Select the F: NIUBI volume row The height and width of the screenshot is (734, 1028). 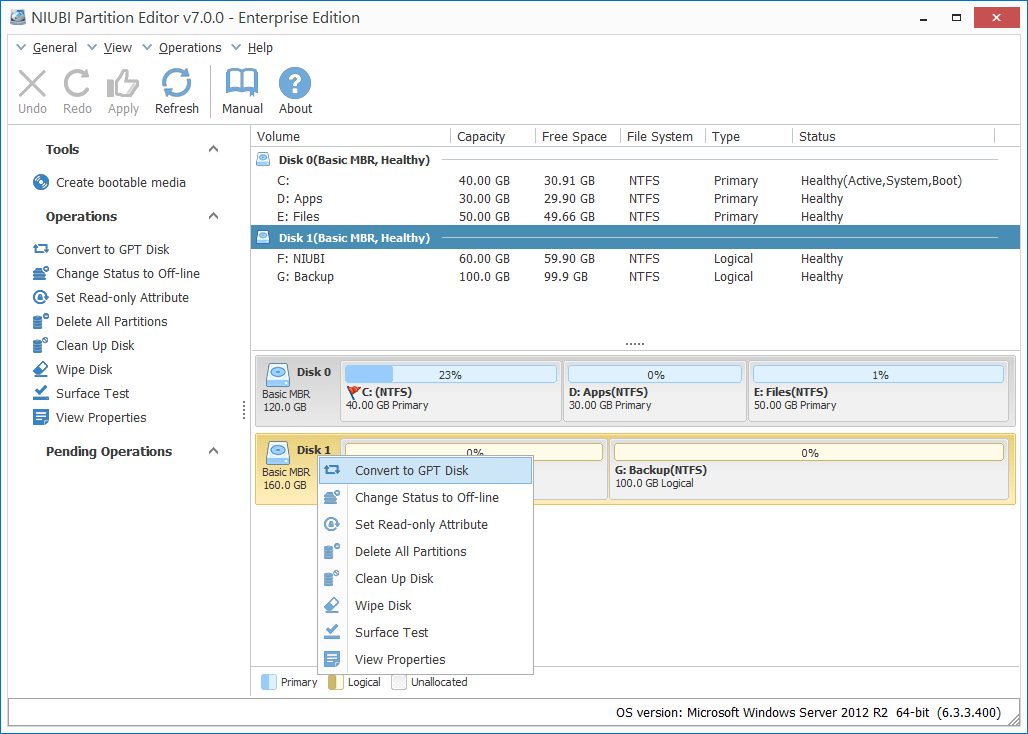635,258
